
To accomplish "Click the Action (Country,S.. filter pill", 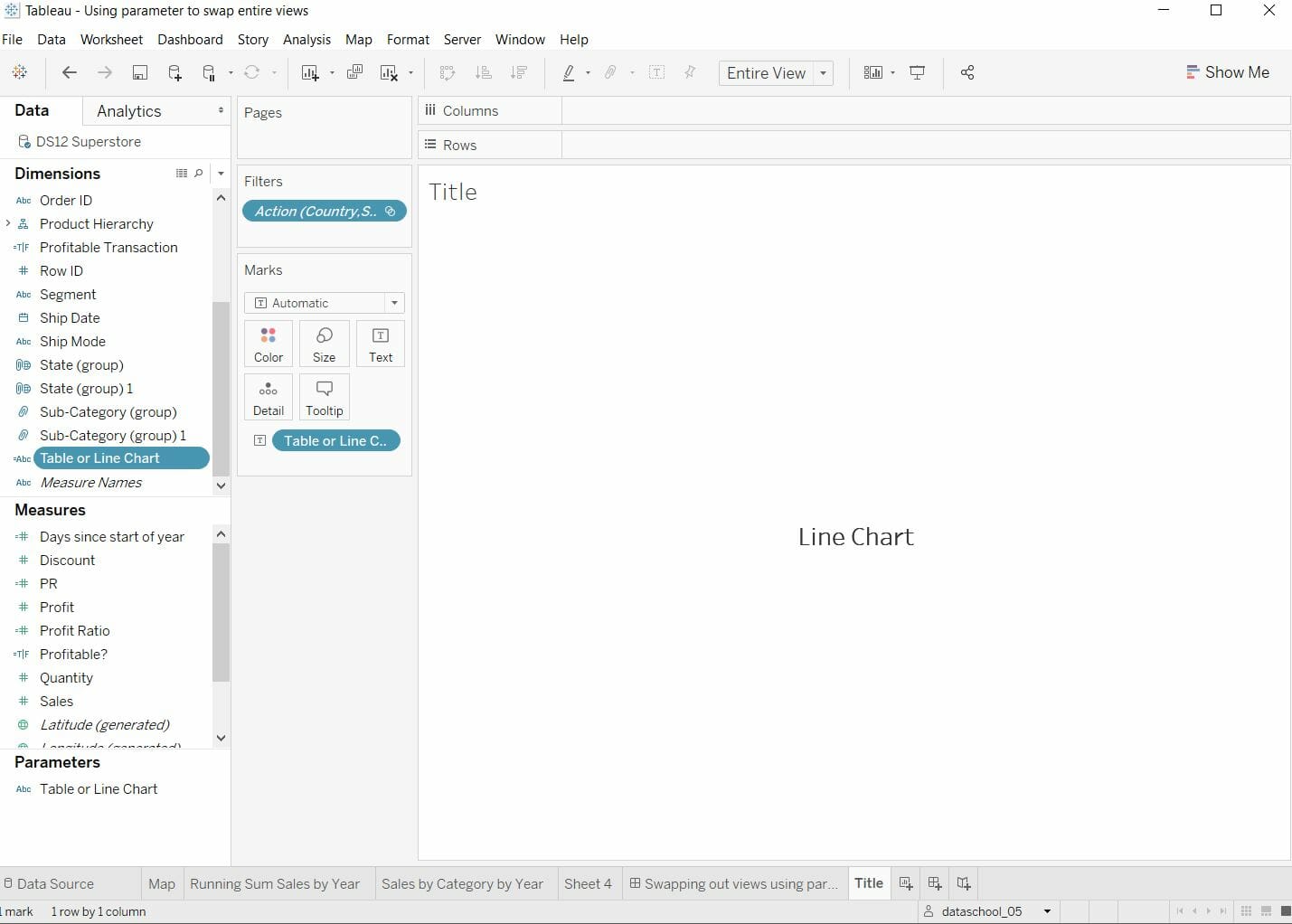I will coord(325,212).
